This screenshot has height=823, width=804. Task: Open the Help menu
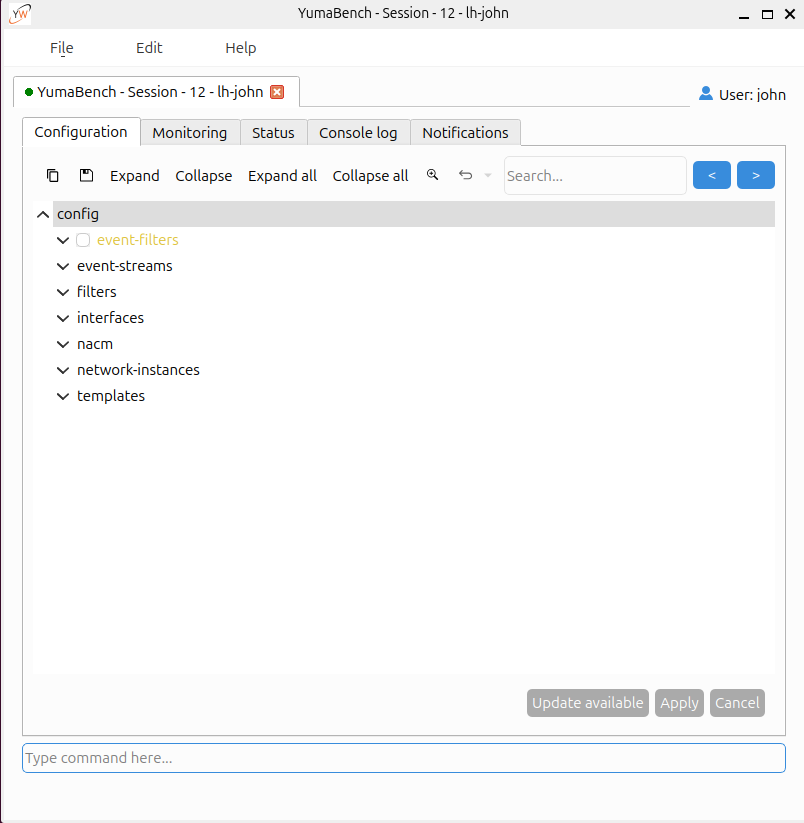coord(241,48)
